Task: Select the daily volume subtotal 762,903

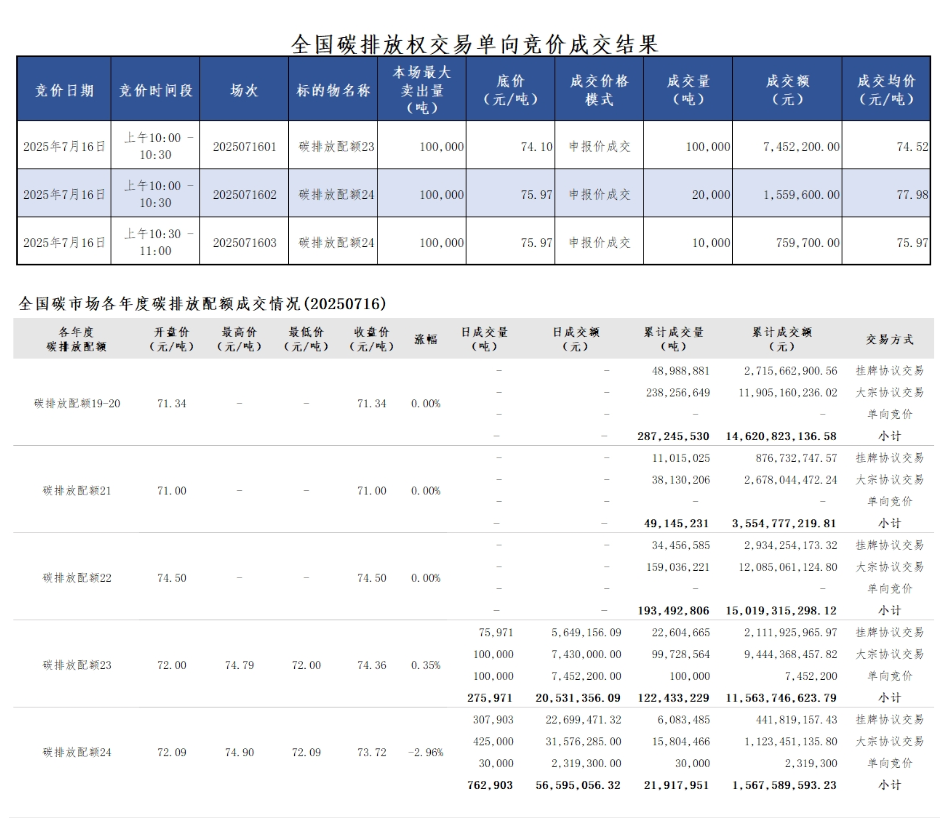Action: pos(490,785)
